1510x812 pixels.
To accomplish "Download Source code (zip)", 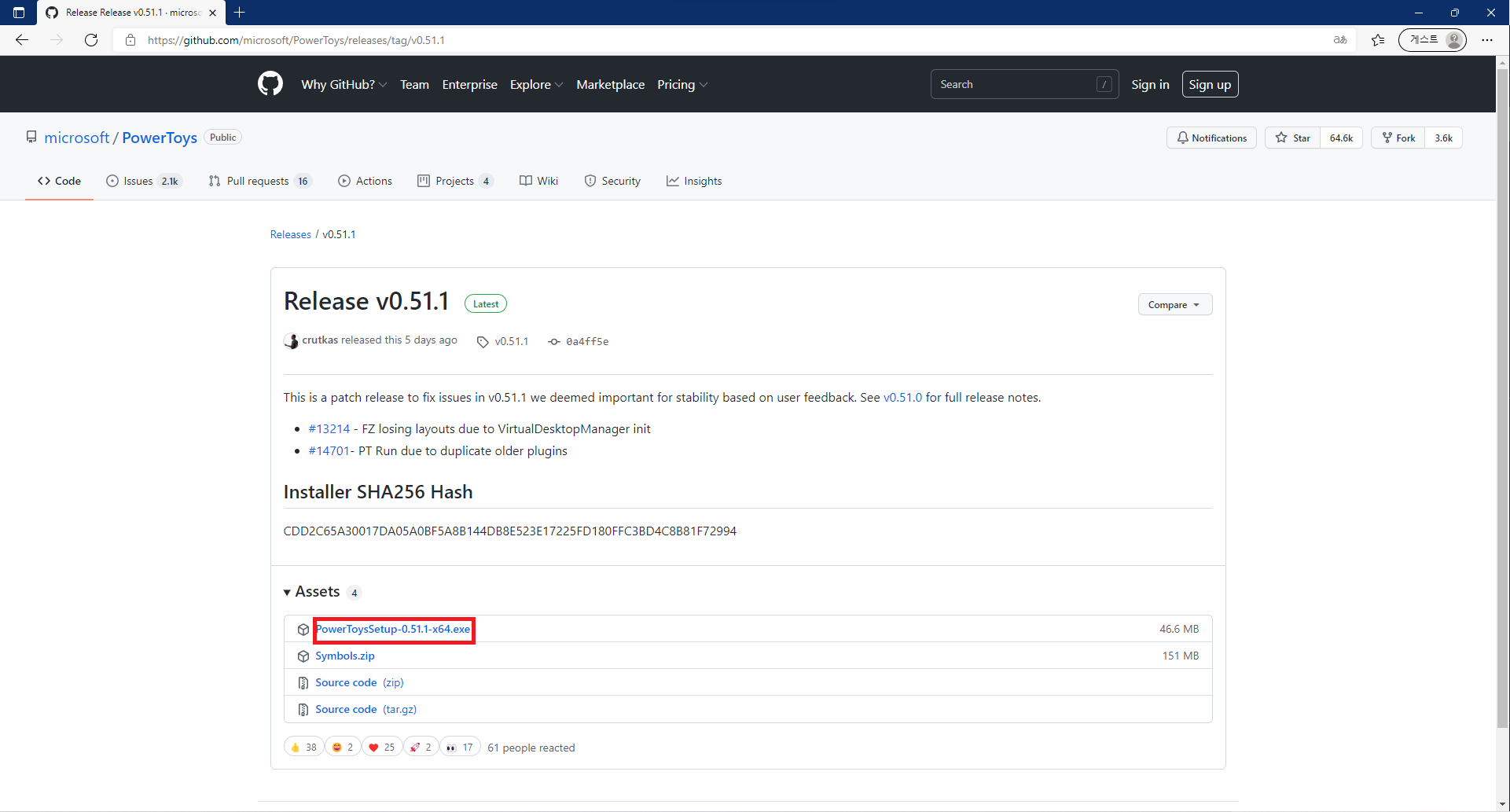I will coord(359,683).
